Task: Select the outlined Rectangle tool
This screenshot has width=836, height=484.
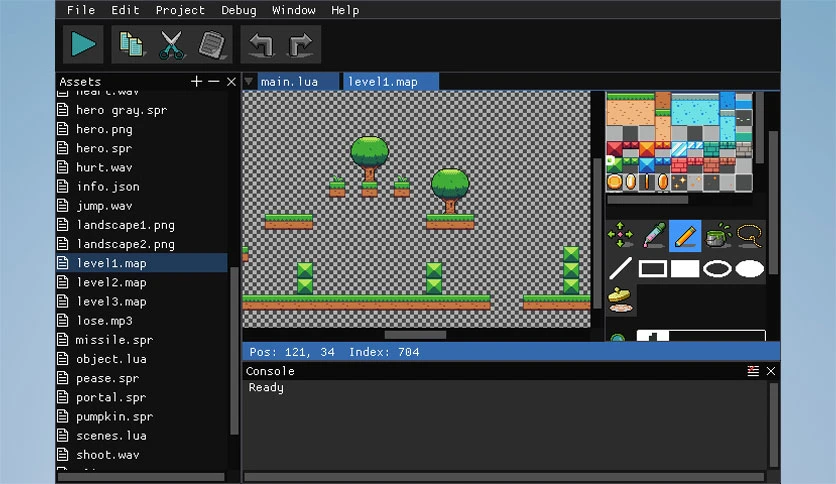Action: coord(653,268)
